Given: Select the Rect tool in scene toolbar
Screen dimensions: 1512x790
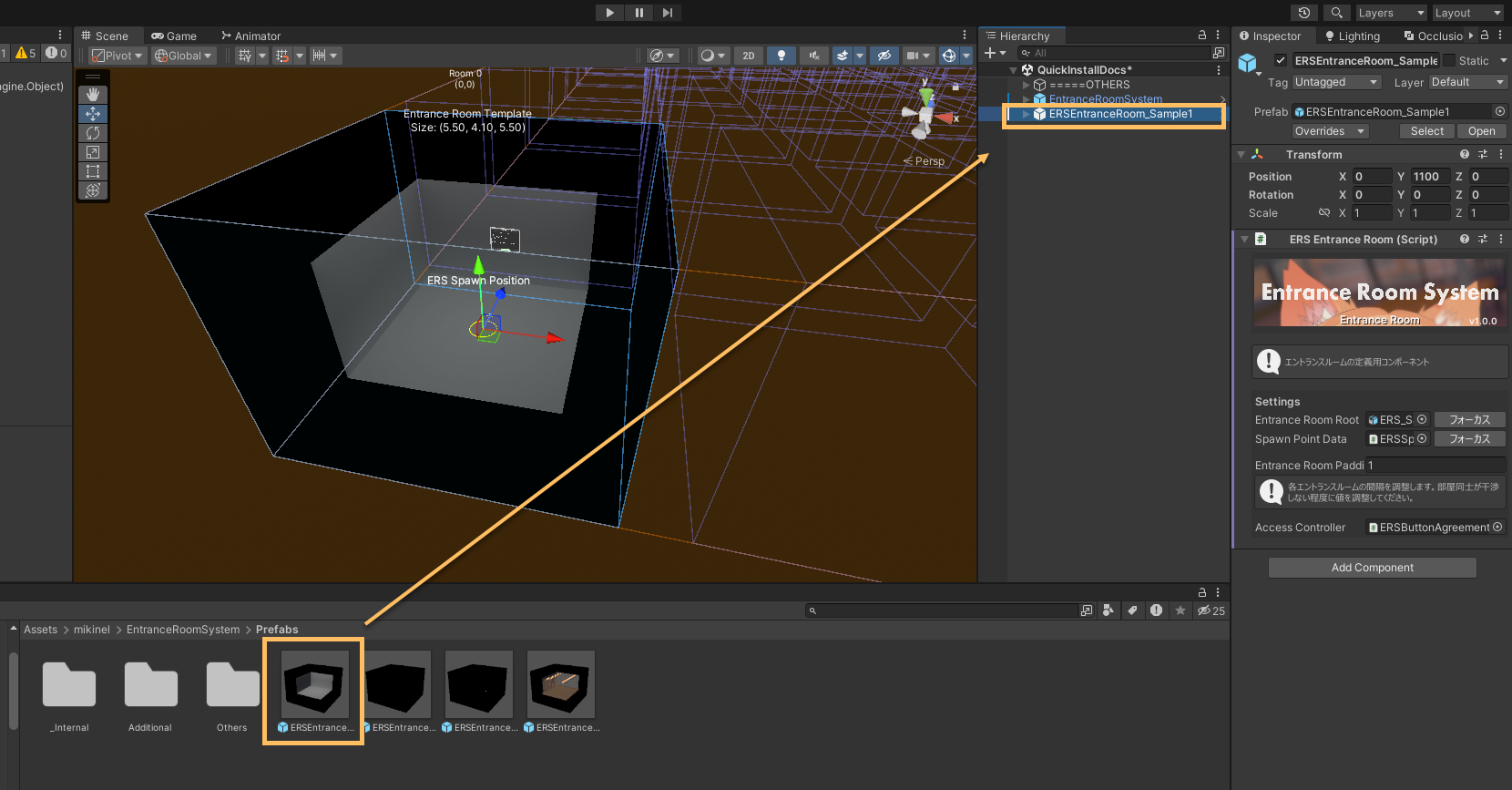Looking at the screenshot, I should click(x=93, y=171).
